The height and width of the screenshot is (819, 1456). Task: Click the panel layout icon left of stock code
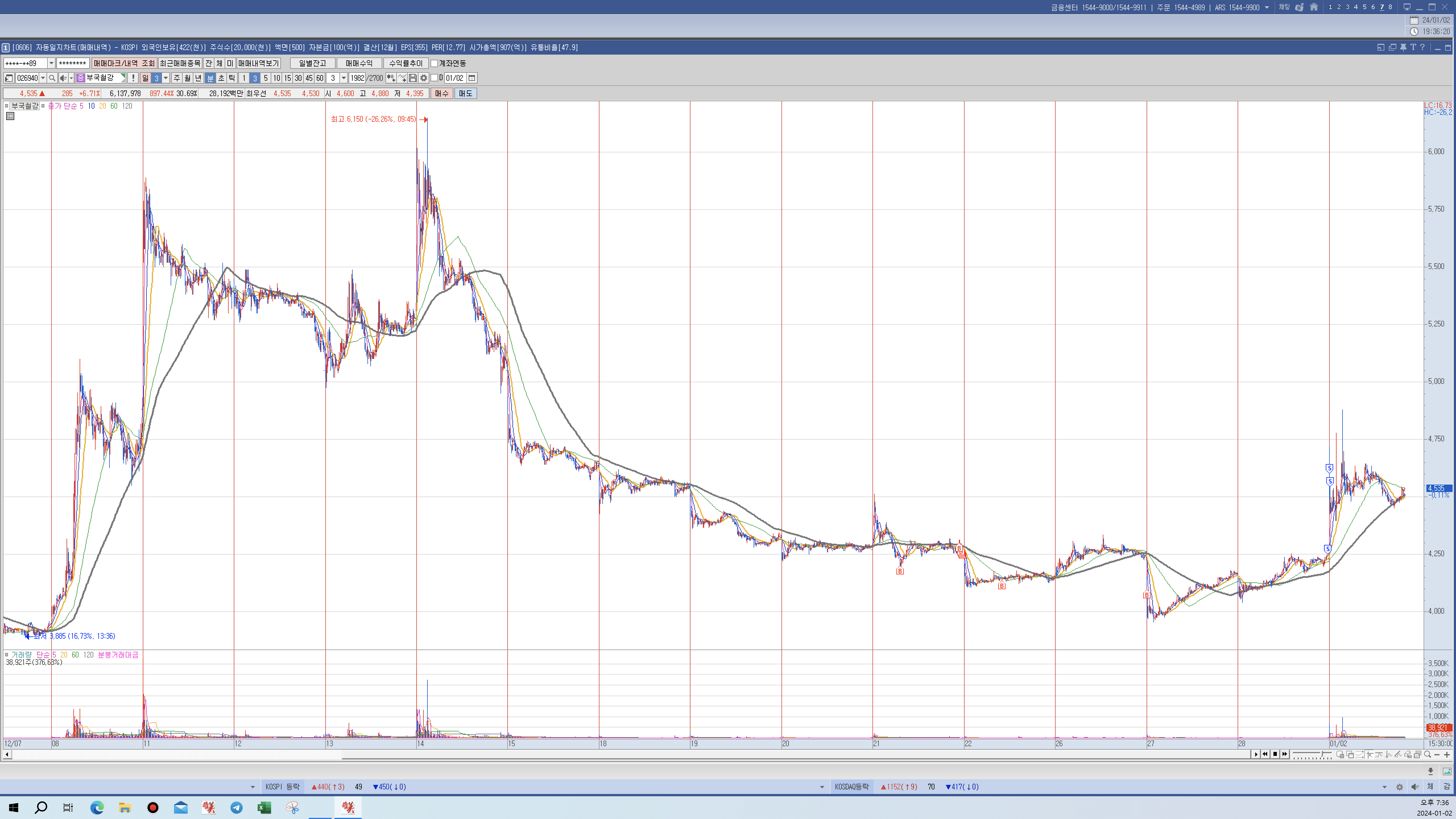pyautogui.click(x=9, y=78)
